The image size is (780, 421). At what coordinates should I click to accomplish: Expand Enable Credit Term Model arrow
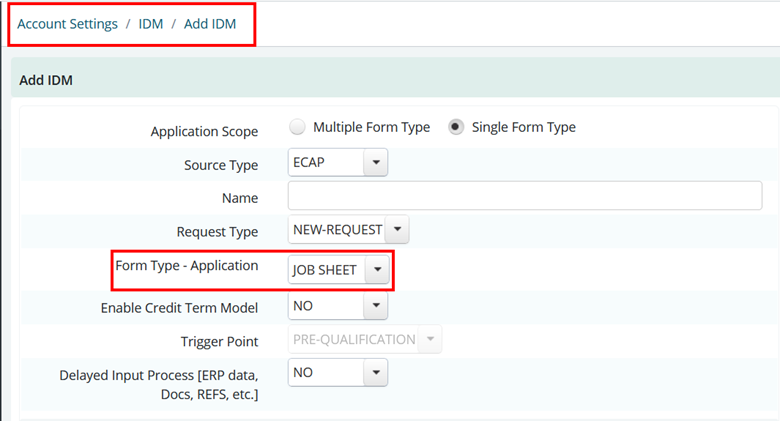(x=376, y=306)
